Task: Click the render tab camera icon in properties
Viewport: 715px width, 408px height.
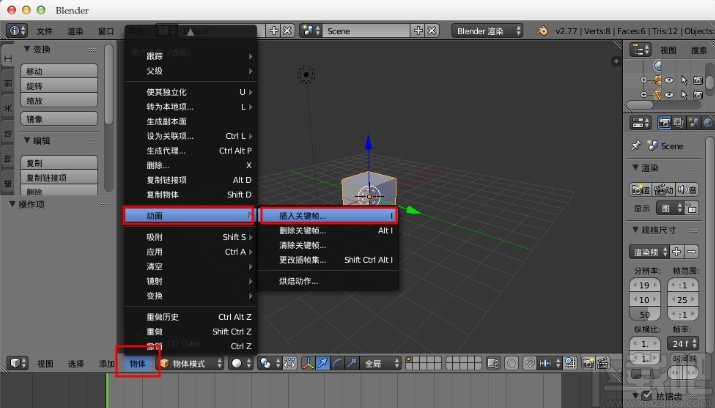Action: [664, 123]
